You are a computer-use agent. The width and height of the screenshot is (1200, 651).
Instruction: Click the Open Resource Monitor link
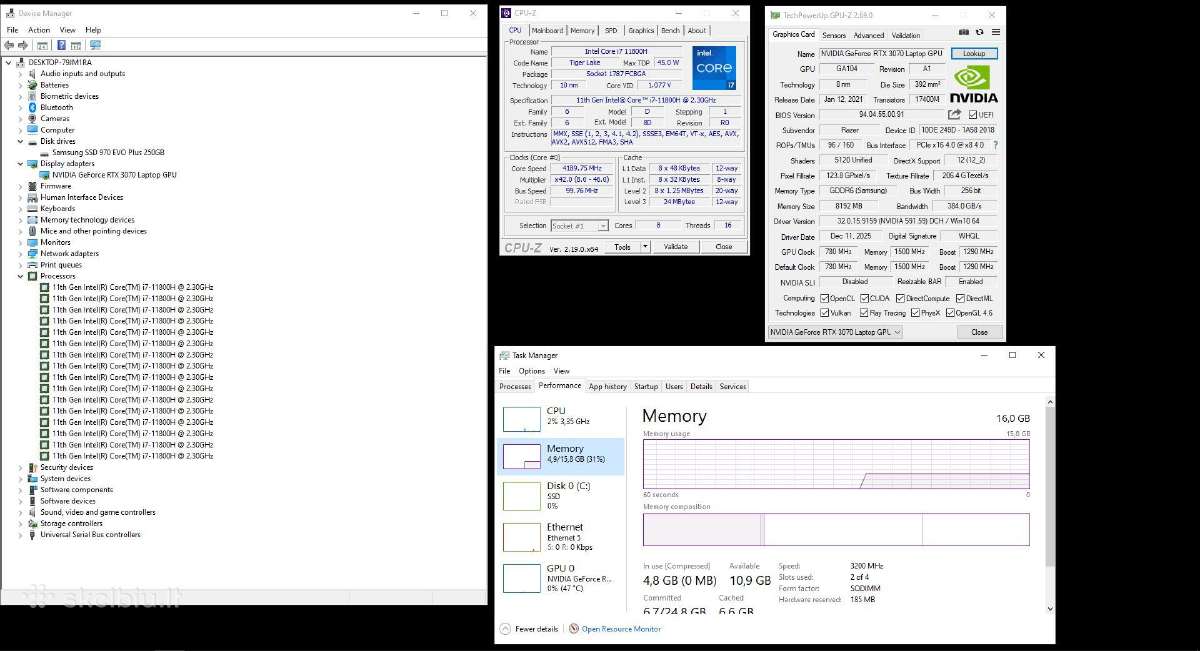tap(621, 629)
